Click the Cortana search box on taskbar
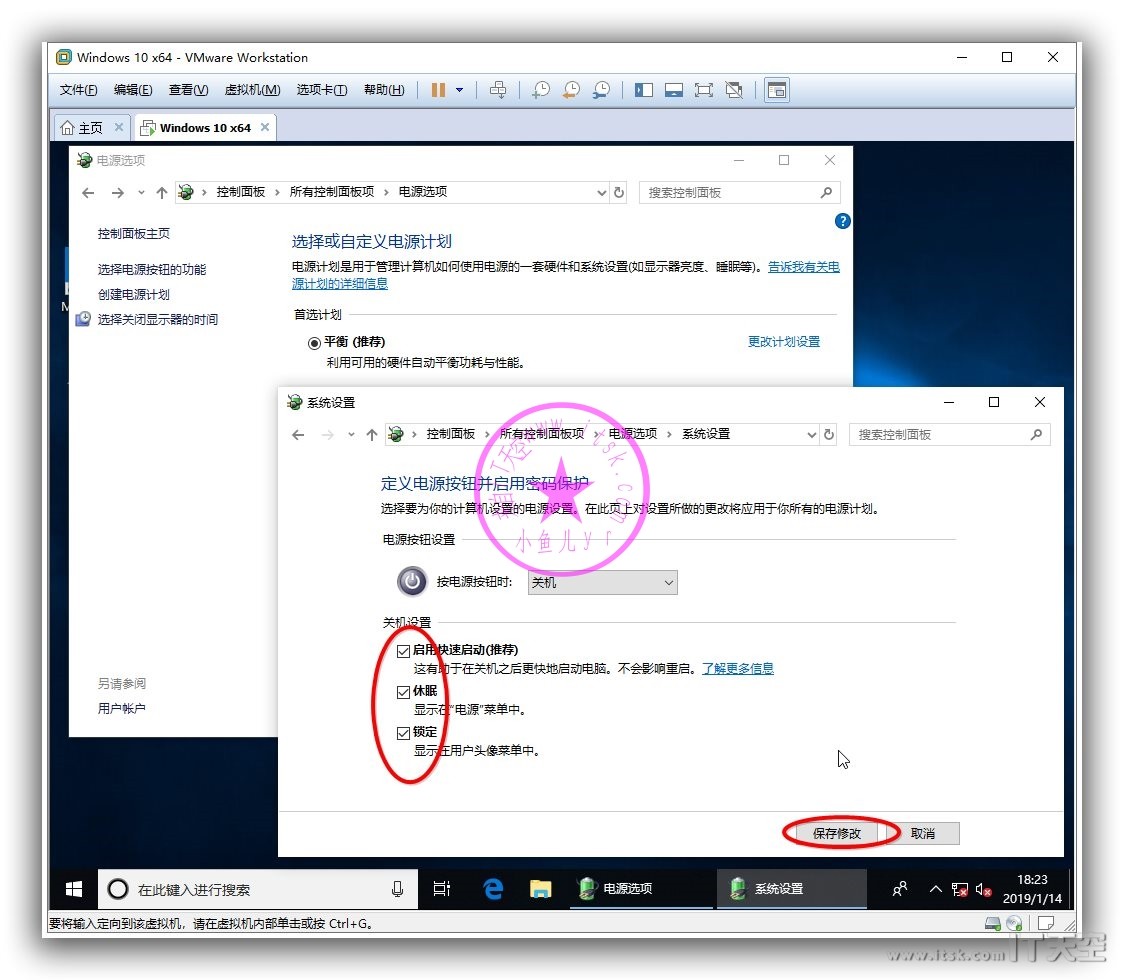 258,890
